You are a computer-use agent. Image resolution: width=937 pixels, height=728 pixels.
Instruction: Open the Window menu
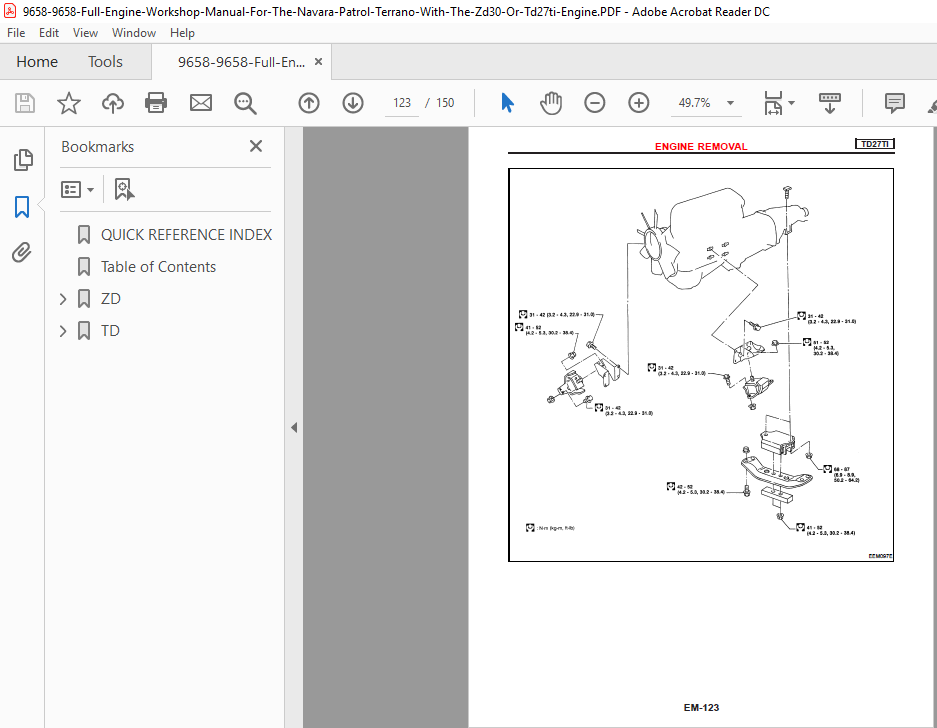pyautogui.click(x=134, y=33)
